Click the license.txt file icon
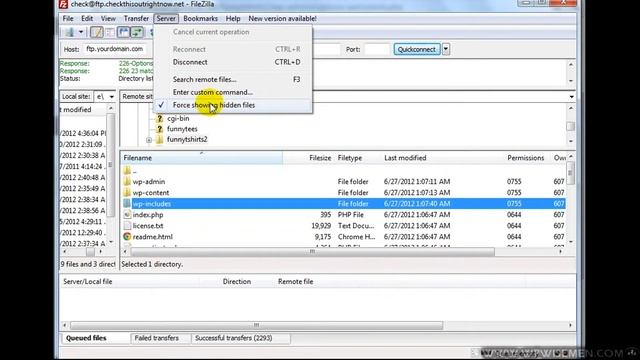640x360 pixels. [127, 225]
